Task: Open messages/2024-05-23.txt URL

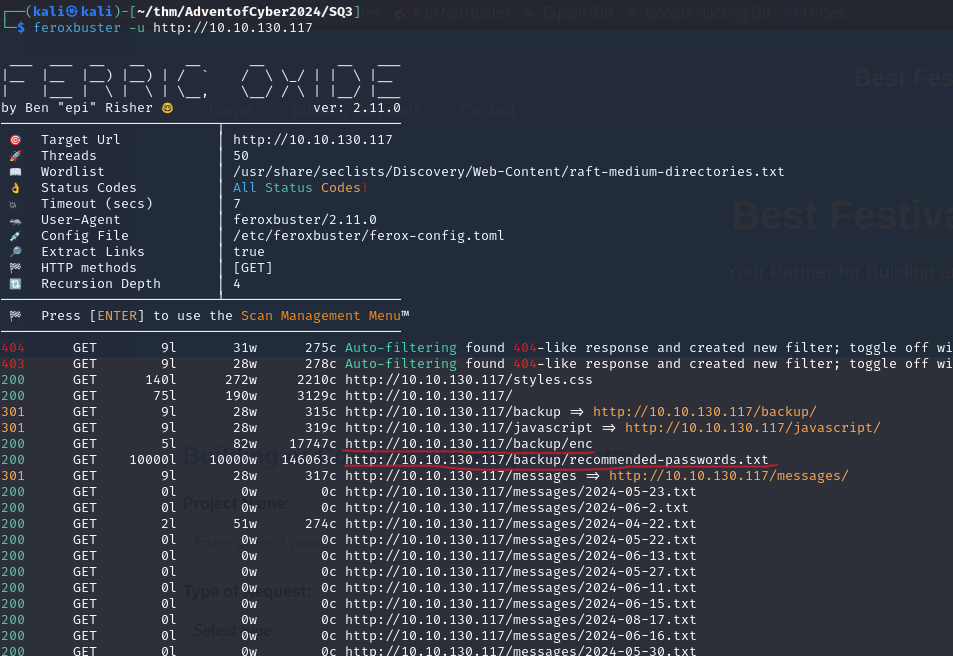Action: (x=521, y=491)
